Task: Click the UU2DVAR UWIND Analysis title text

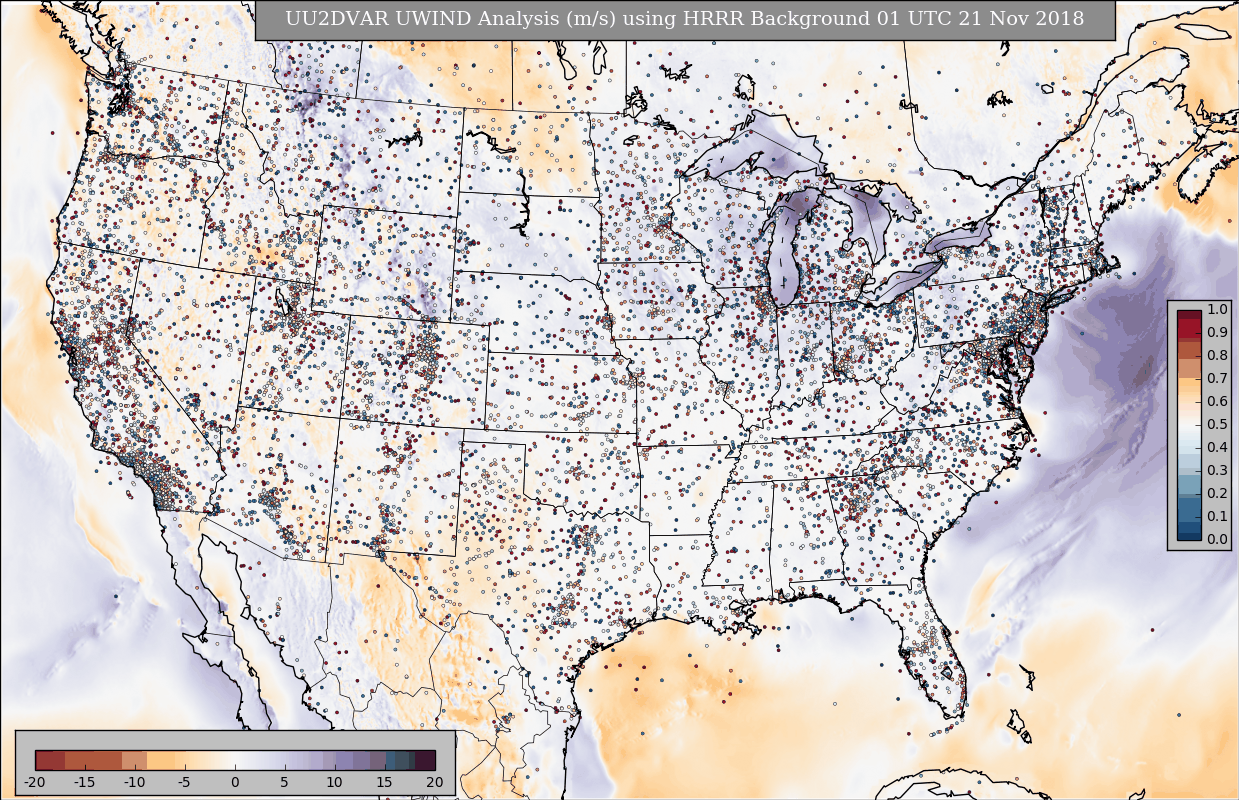Action: 684,19
